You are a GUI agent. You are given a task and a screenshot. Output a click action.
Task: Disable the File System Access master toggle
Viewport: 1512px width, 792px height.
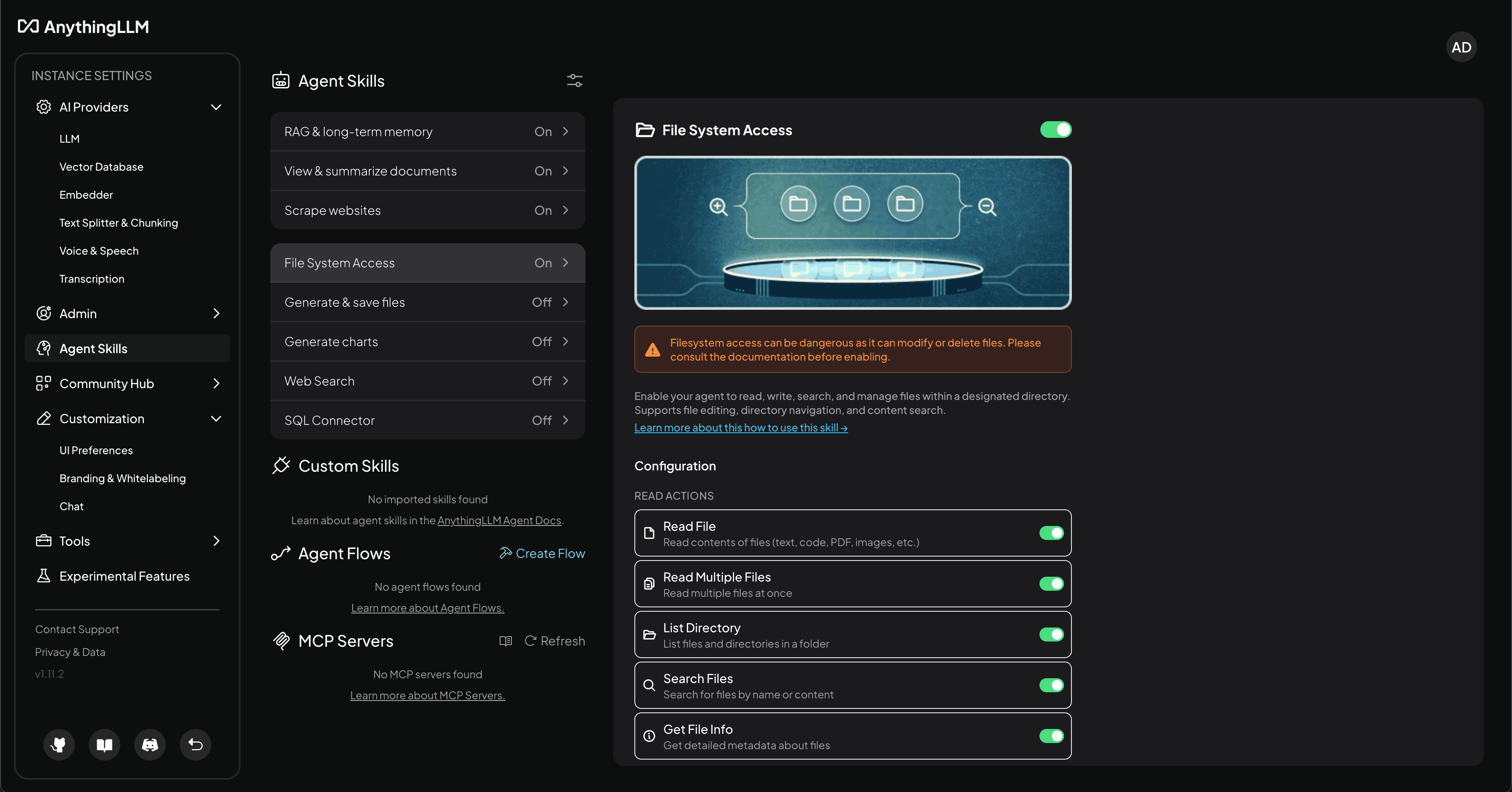coord(1055,130)
